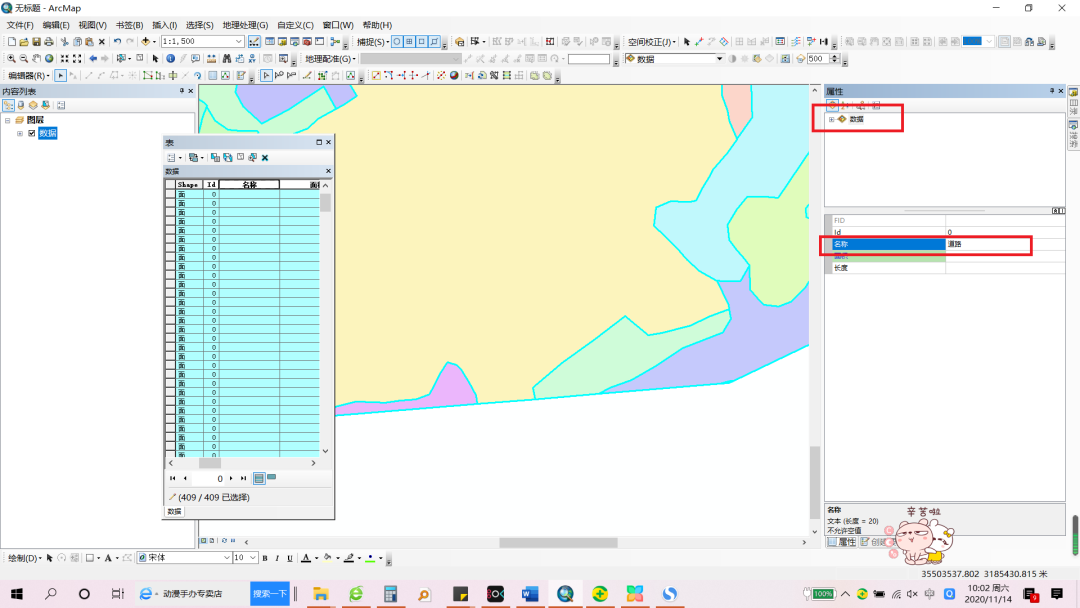Click the 名称 column header

point(249,185)
